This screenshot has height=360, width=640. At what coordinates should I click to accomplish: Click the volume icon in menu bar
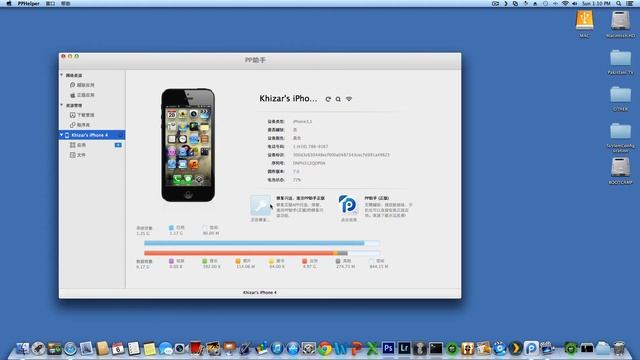pos(575,3)
